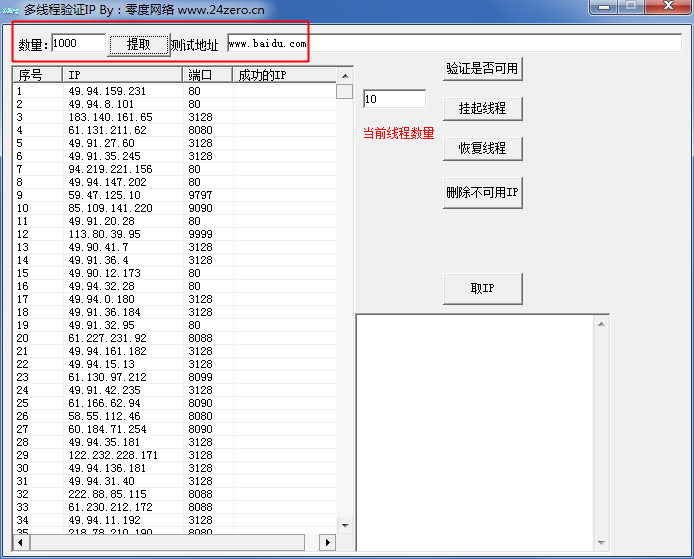Select the row with IP 49.91.32.95
694x559 pixels.
coord(174,325)
